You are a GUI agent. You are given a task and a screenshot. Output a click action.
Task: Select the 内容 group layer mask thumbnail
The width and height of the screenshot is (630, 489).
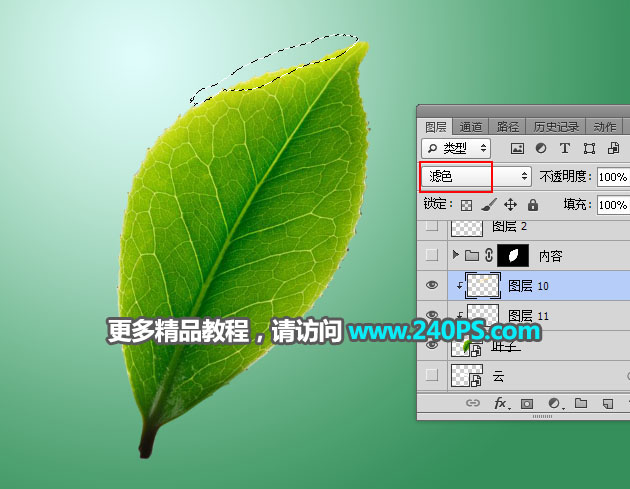513,256
